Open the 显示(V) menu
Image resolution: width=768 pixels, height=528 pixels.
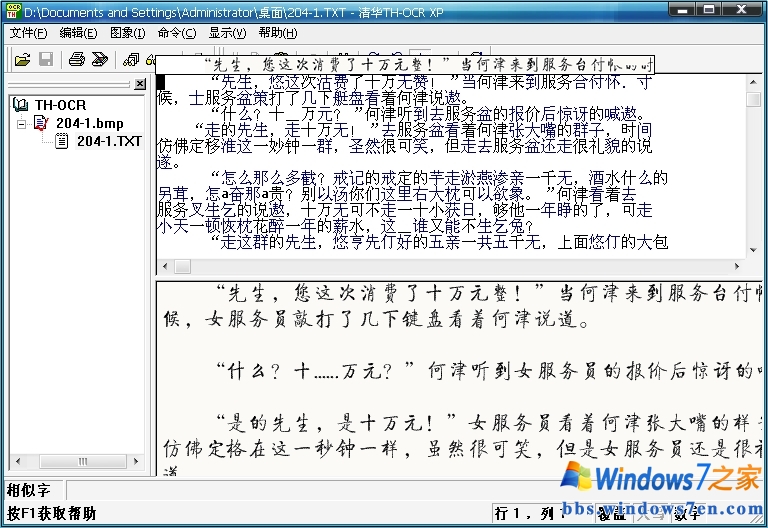click(x=227, y=33)
